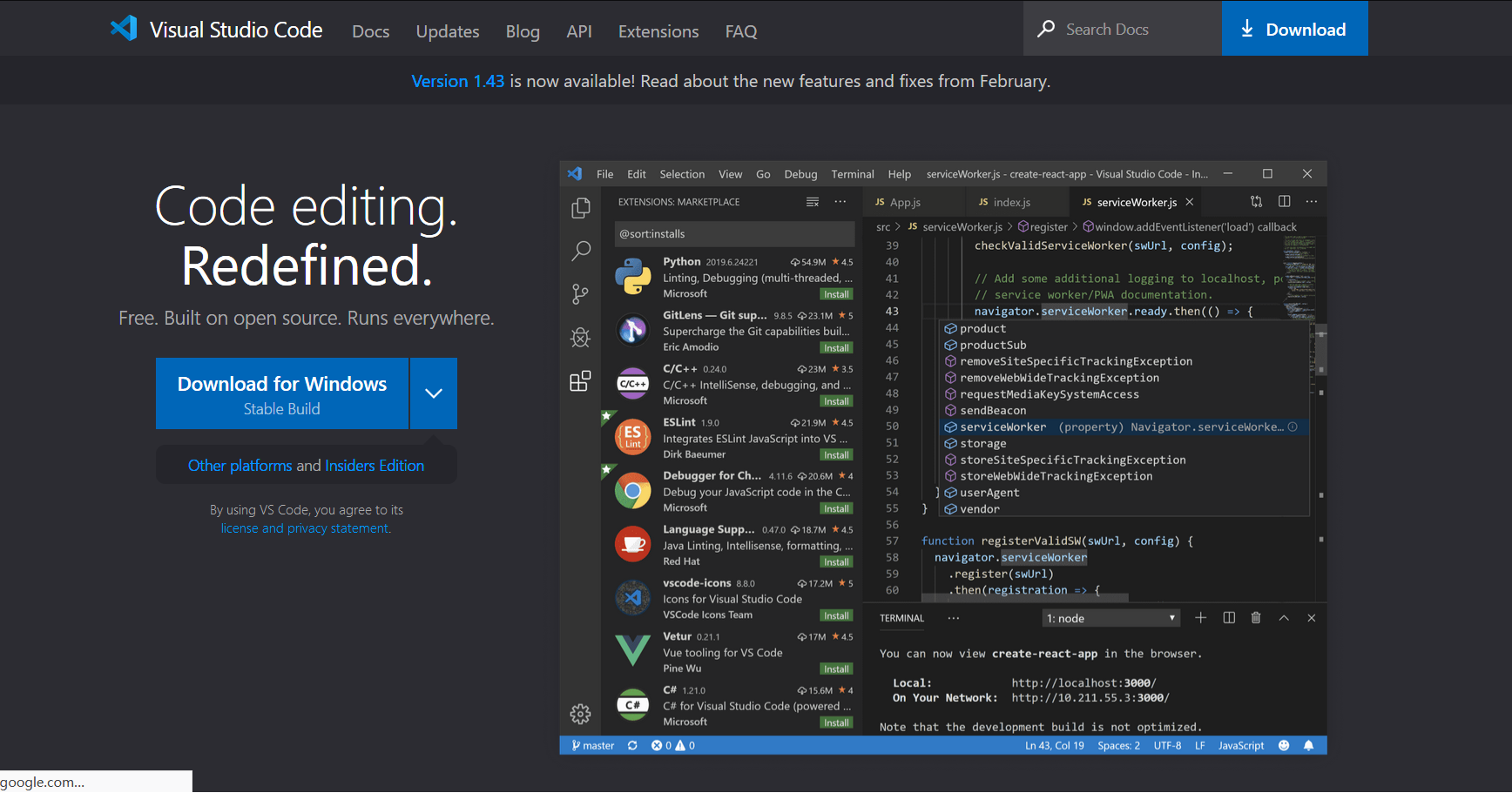Click the search magnifier icon in Search Docs

click(1046, 29)
